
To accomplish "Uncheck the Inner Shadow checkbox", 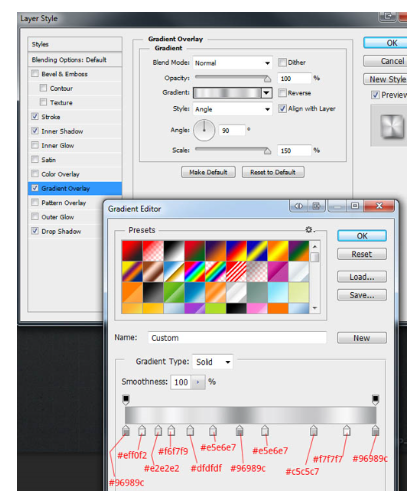I will click(x=35, y=131).
